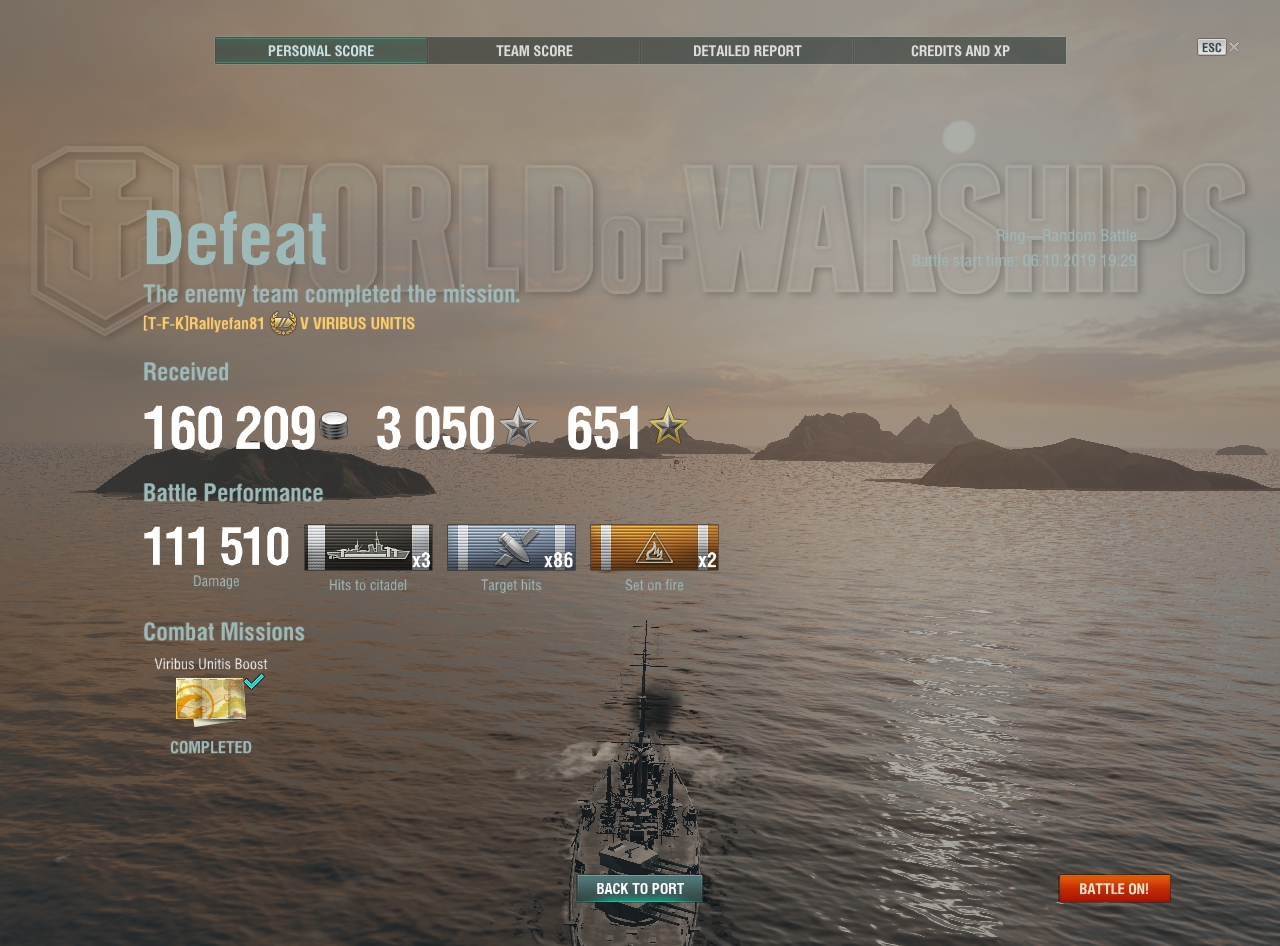
Task: Click the Target hits ribbon icon
Action: [x=511, y=547]
